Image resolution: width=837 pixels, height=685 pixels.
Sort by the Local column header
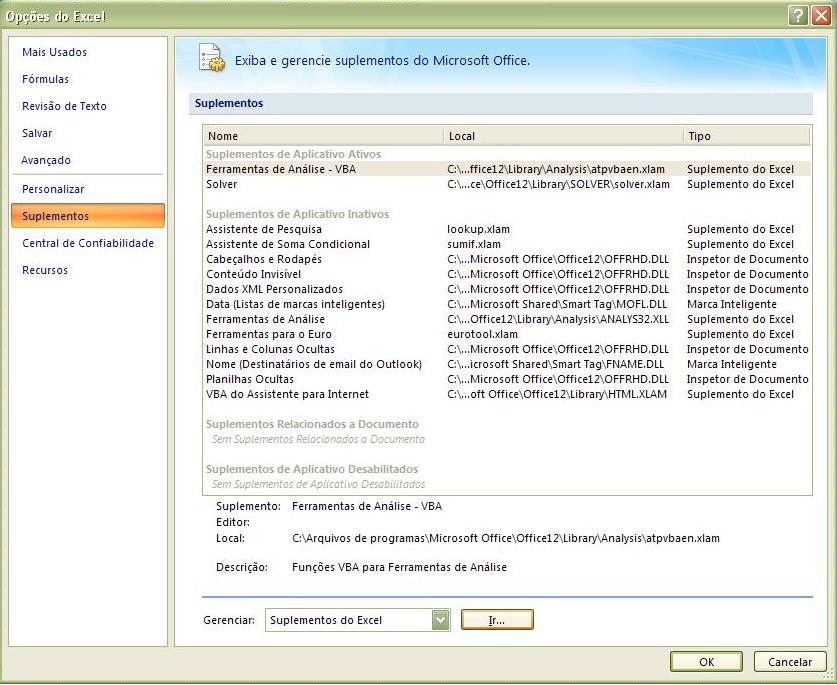(x=563, y=136)
